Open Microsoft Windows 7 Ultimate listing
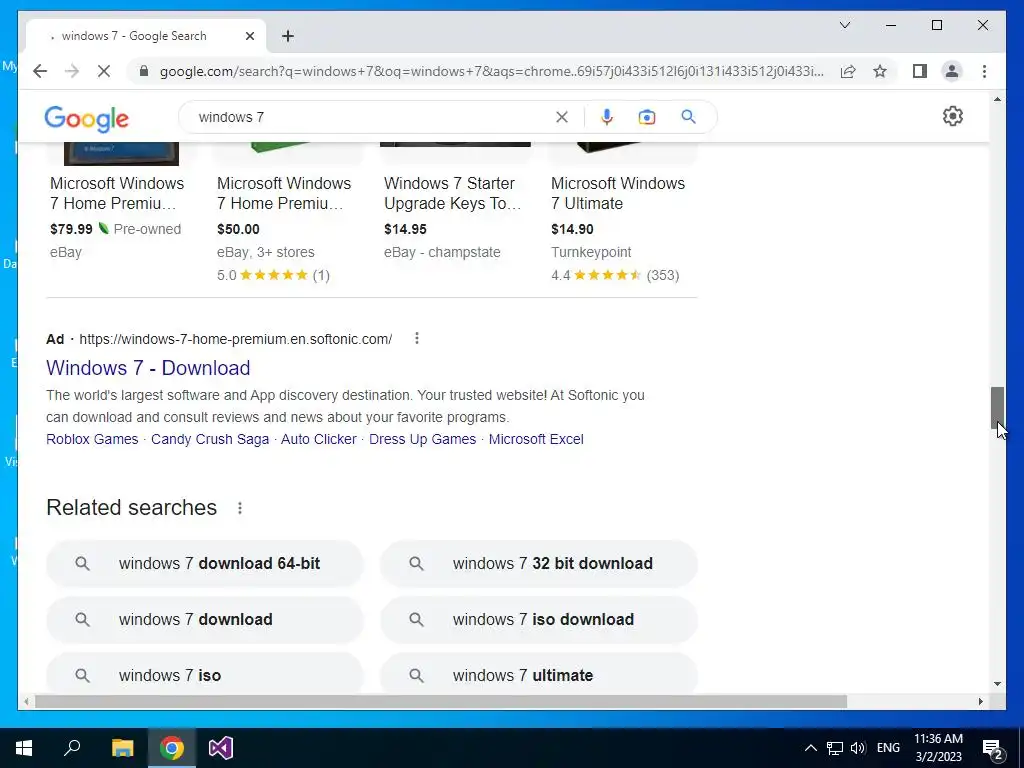The image size is (1024, 768). (618, 193)
